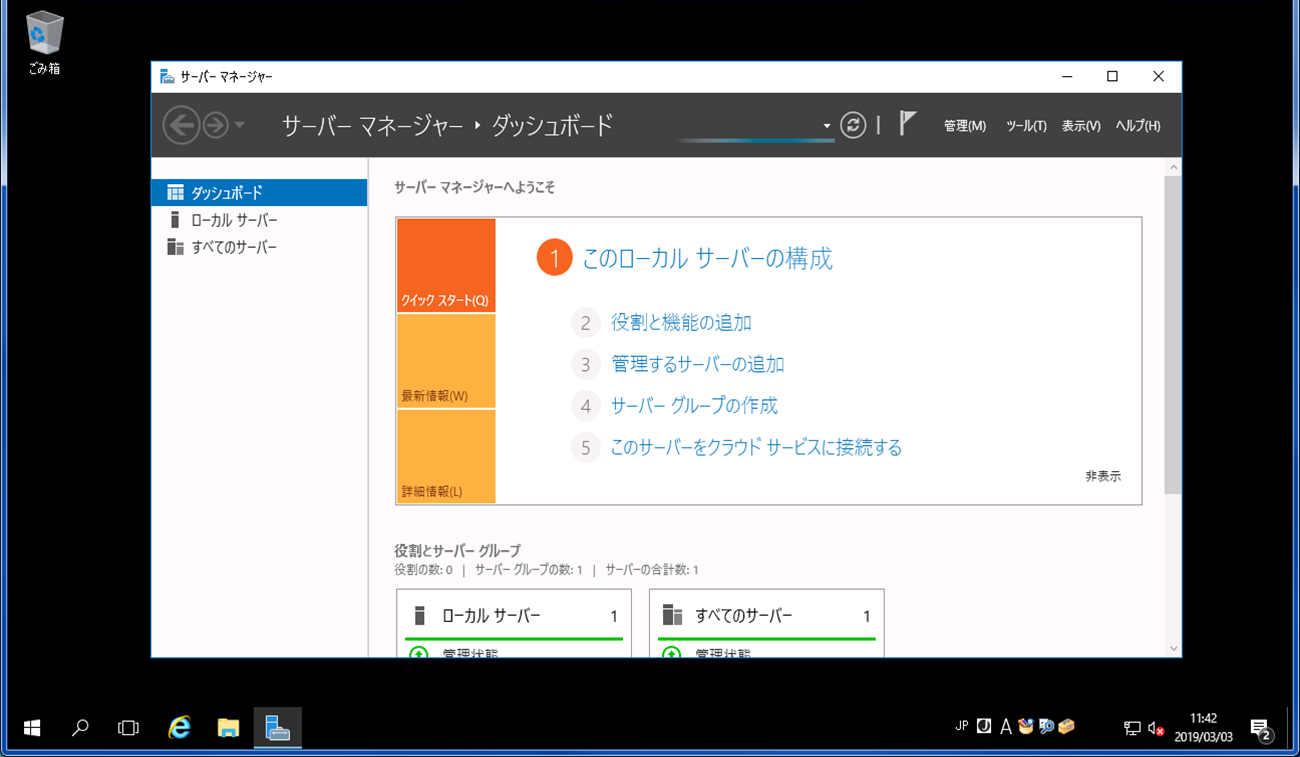Viewport: 1300px width, 757px height.
Task: Toggle IME input mode with the A indicator
Action: point(1005,726)
